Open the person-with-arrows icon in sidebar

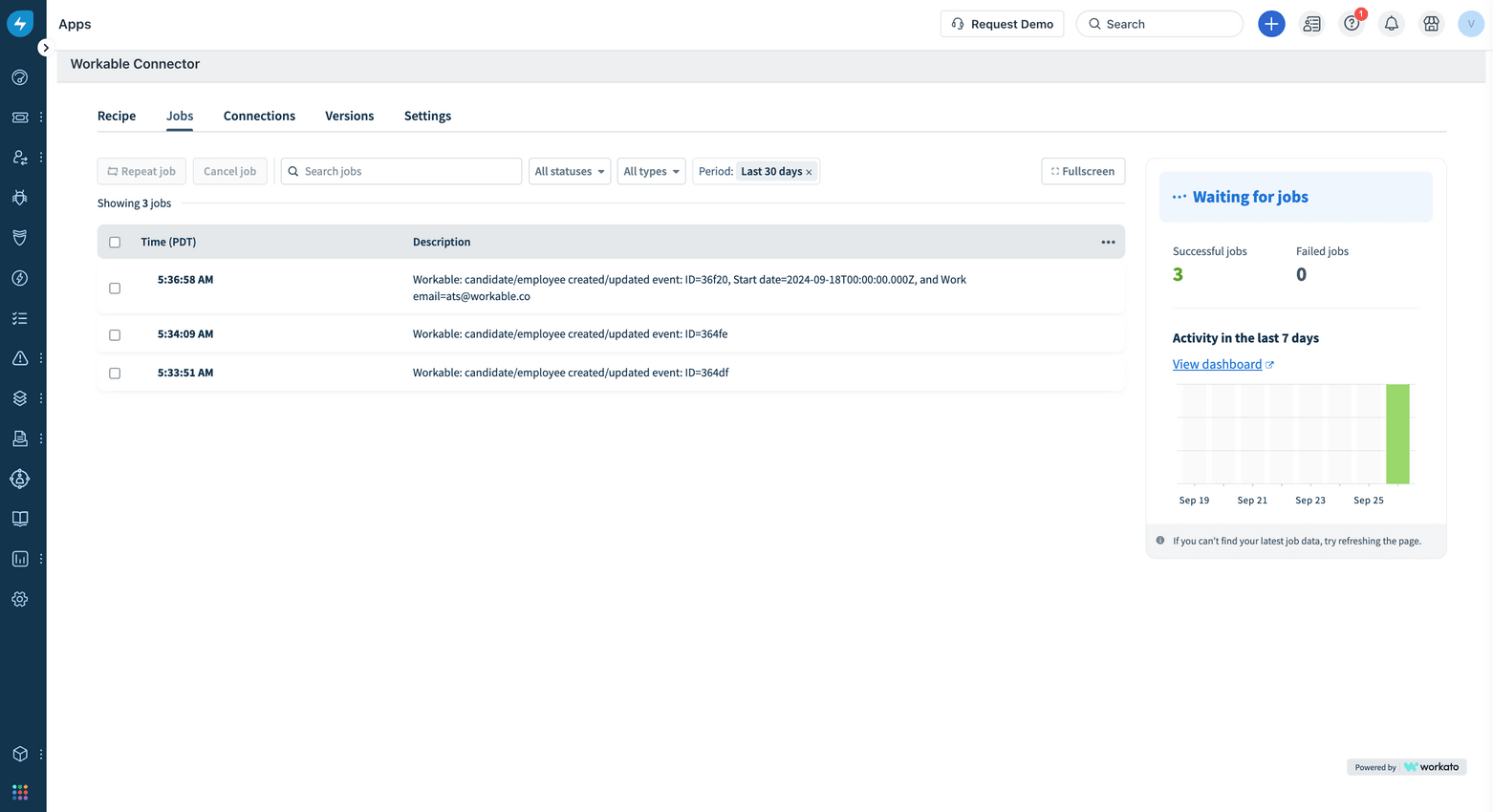click(x=20, y=158)
